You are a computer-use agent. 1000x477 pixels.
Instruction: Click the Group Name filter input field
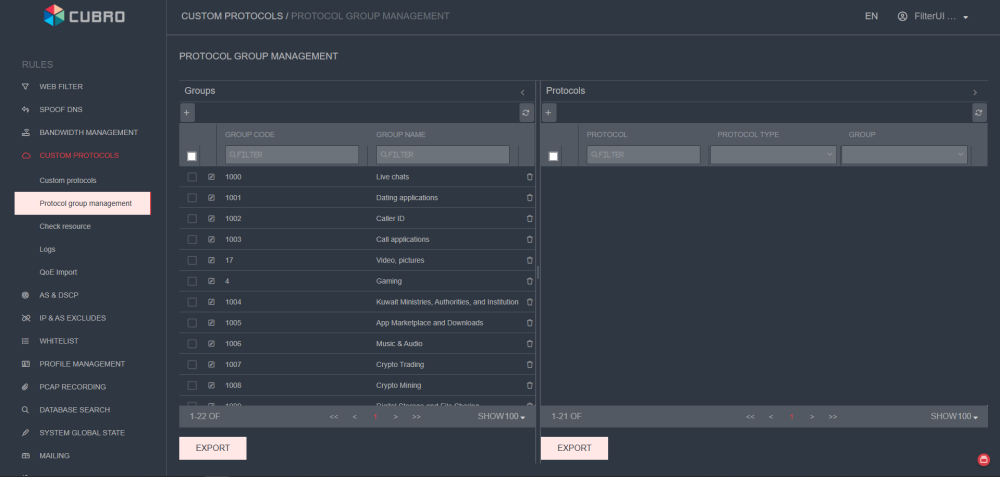442,155
